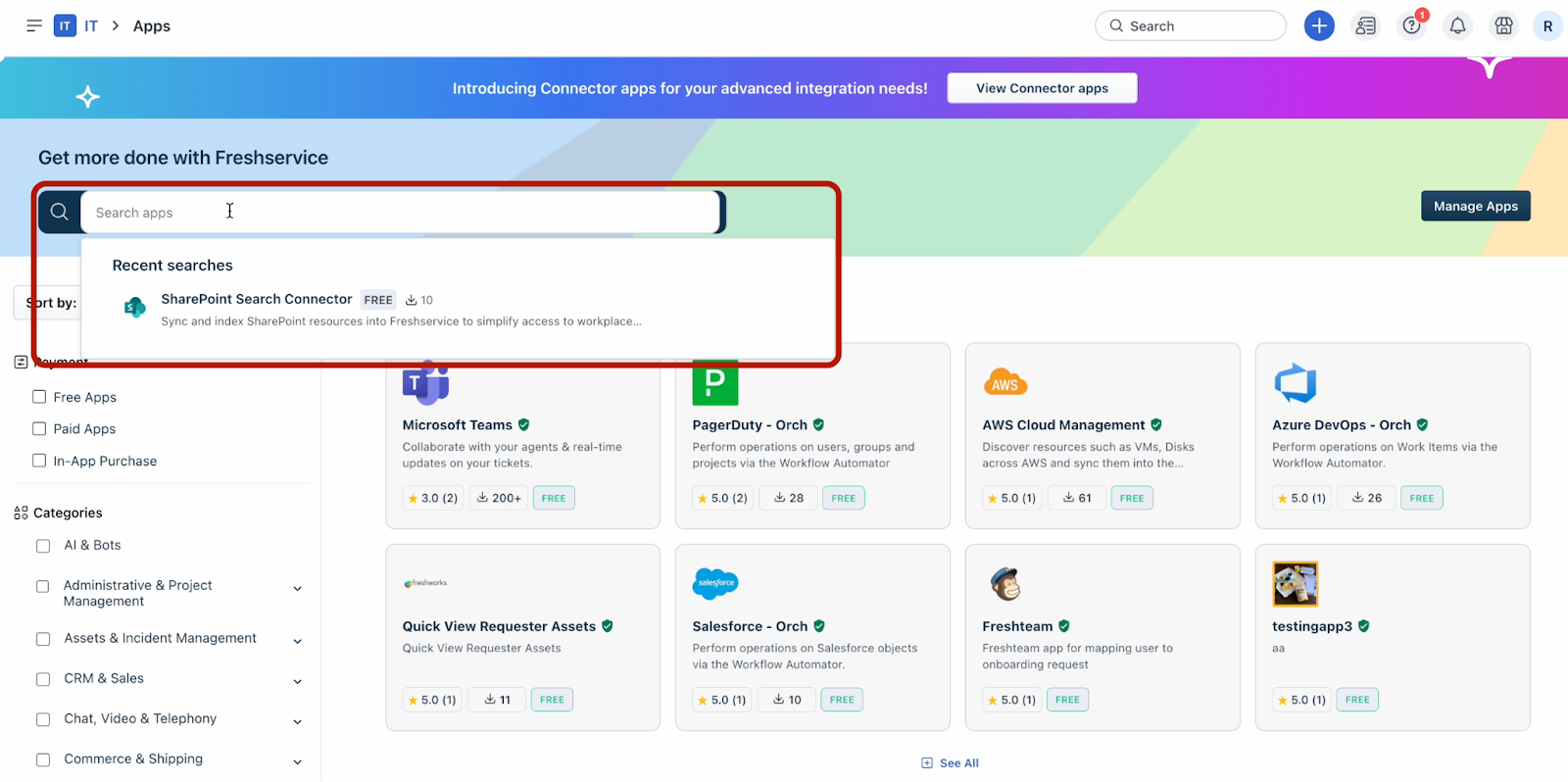The image size is (1568, 782).
Task: Expand Administrative & Project Management subcategories
Action: pos(298,589)
